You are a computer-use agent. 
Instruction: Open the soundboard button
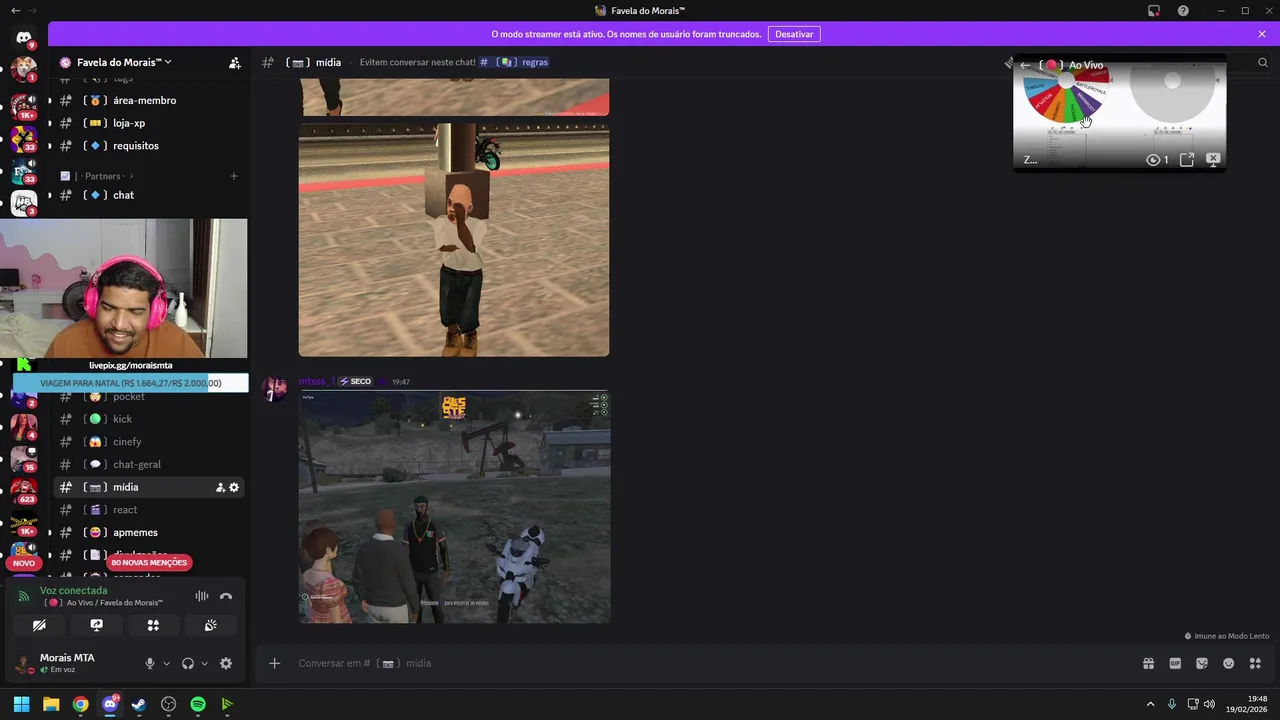[x=210, y=625]
